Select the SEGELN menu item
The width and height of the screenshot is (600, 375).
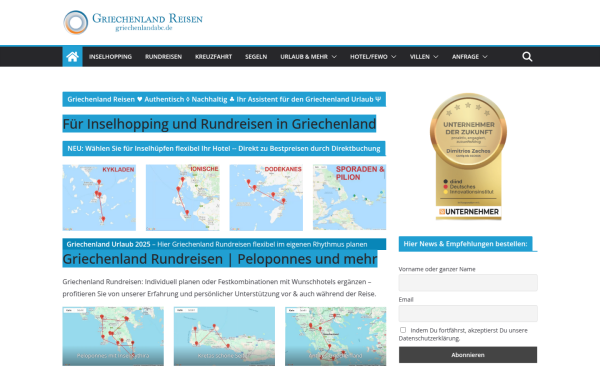pos(256,57)
